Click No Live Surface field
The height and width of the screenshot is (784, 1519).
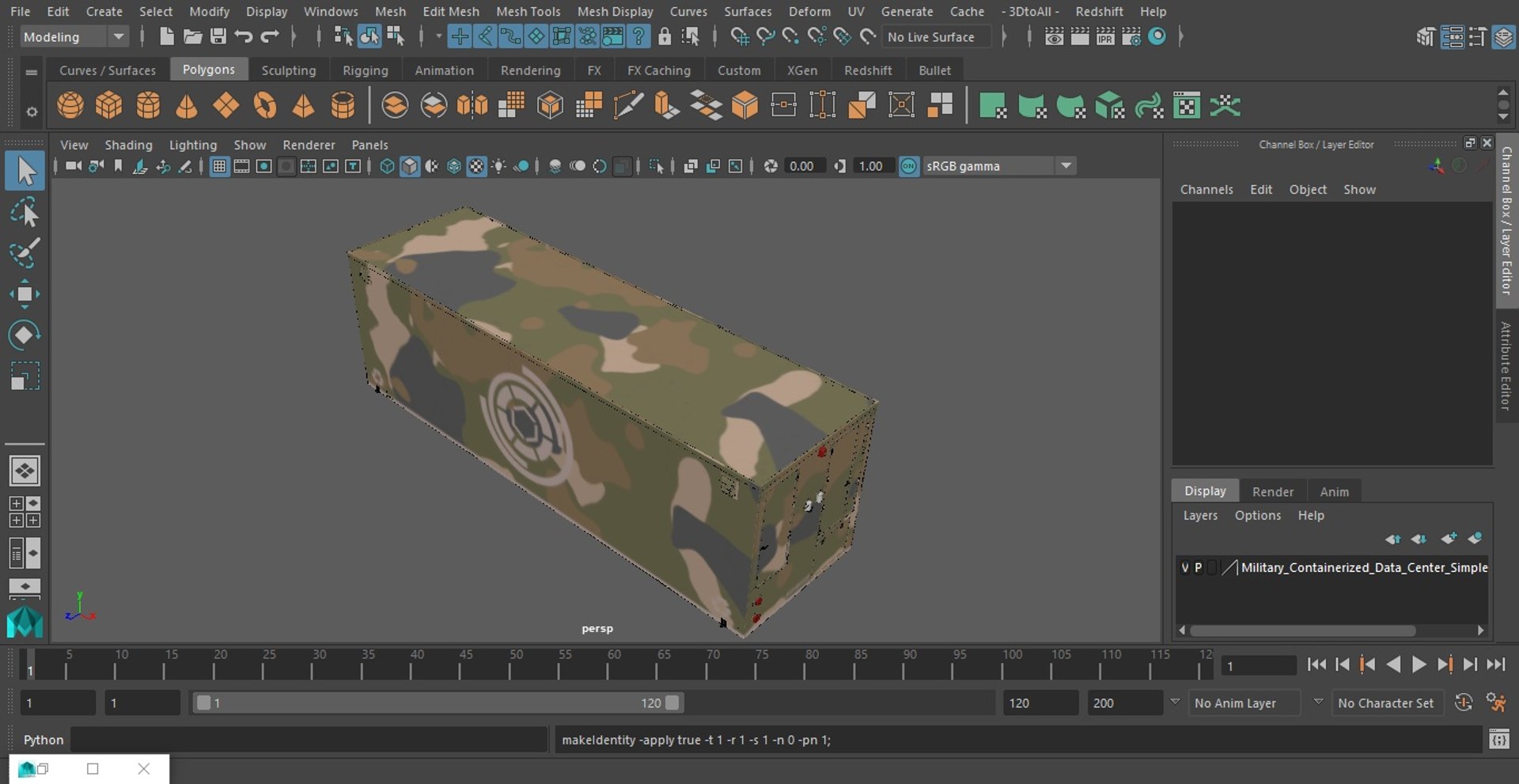pyautogui.click(x=936, y=36)
